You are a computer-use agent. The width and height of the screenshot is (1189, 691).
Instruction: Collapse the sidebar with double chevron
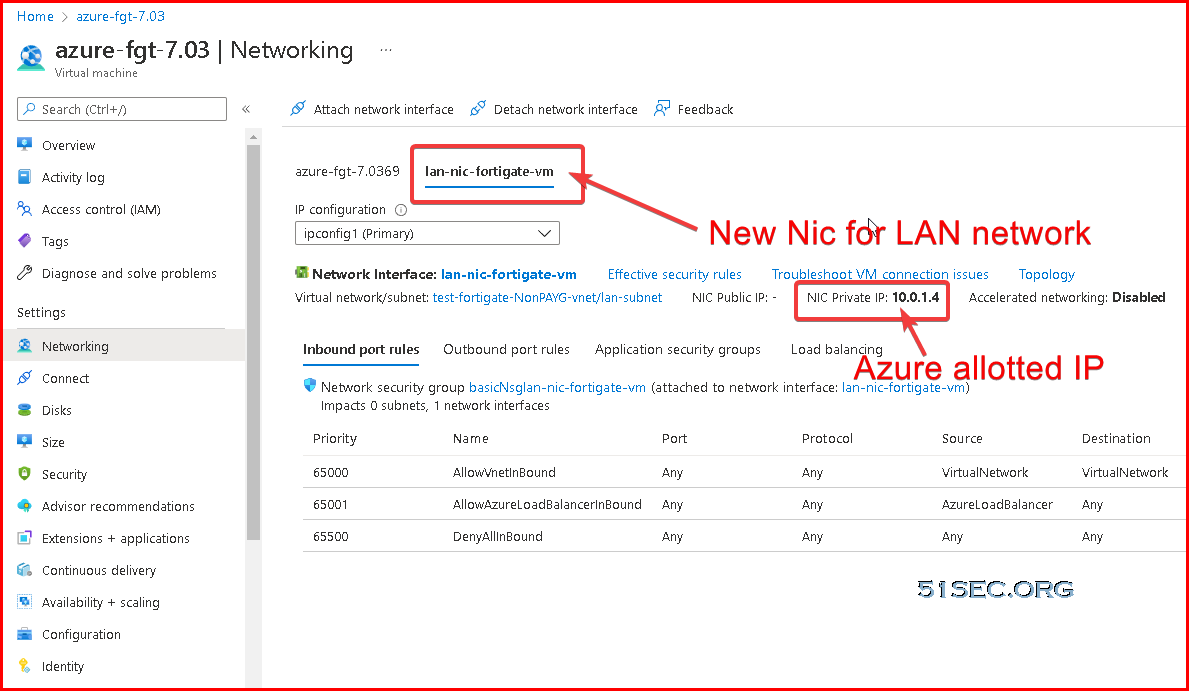click(x=246, y=109)
